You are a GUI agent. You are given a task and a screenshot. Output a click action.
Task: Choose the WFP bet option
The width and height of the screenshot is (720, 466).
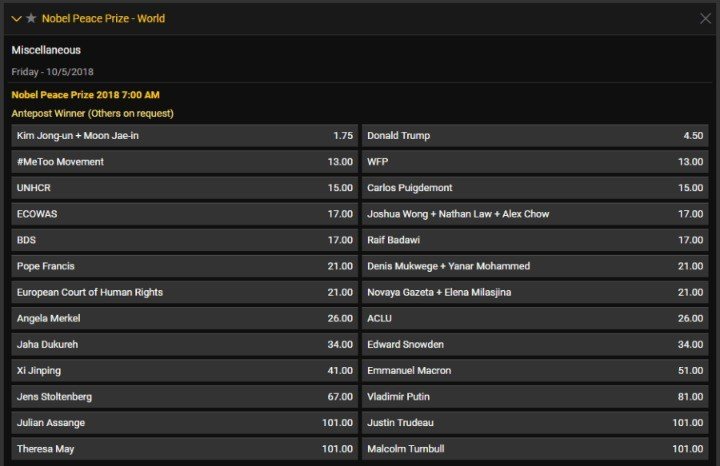click(535, 162)
